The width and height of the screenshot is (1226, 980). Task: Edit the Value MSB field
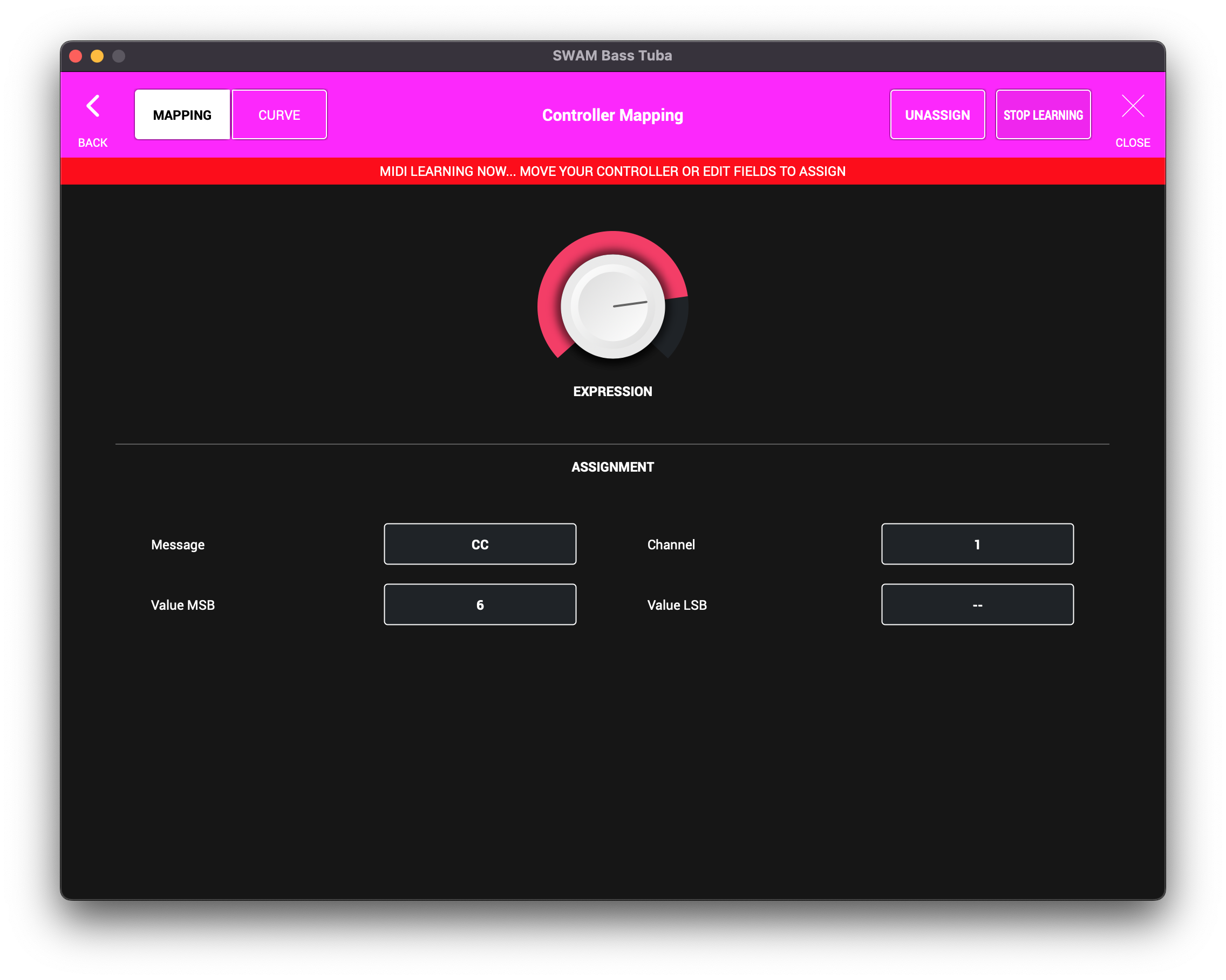479,604
